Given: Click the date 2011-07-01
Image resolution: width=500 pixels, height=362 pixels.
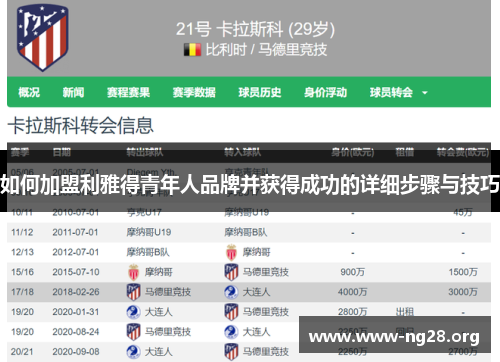Looking at the screenshot, I should point(75,232).
